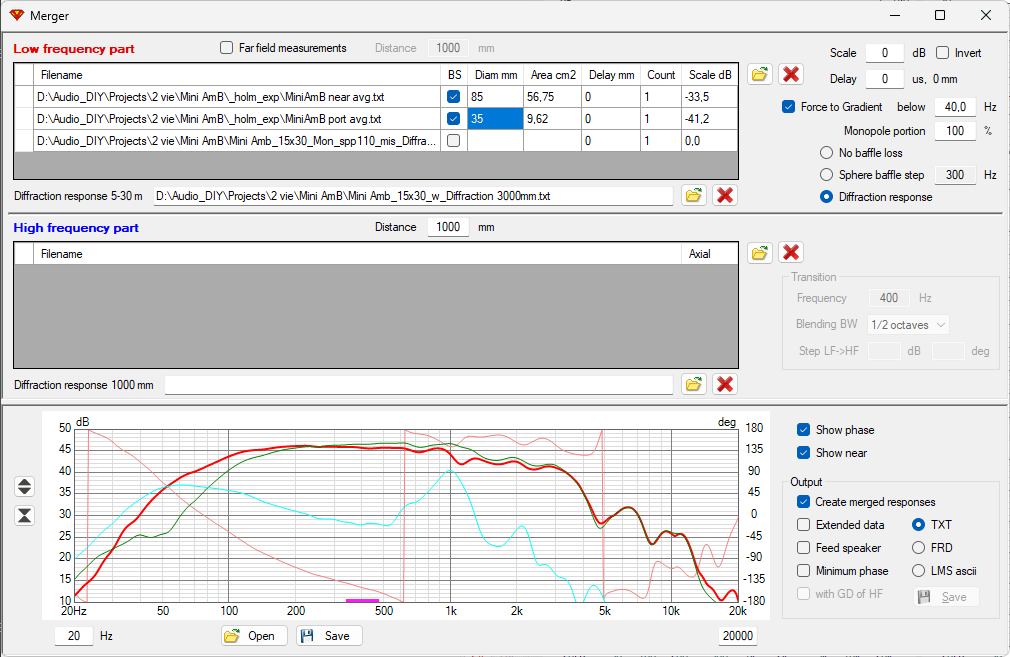Enable Minimum phase checkbox

803,571
